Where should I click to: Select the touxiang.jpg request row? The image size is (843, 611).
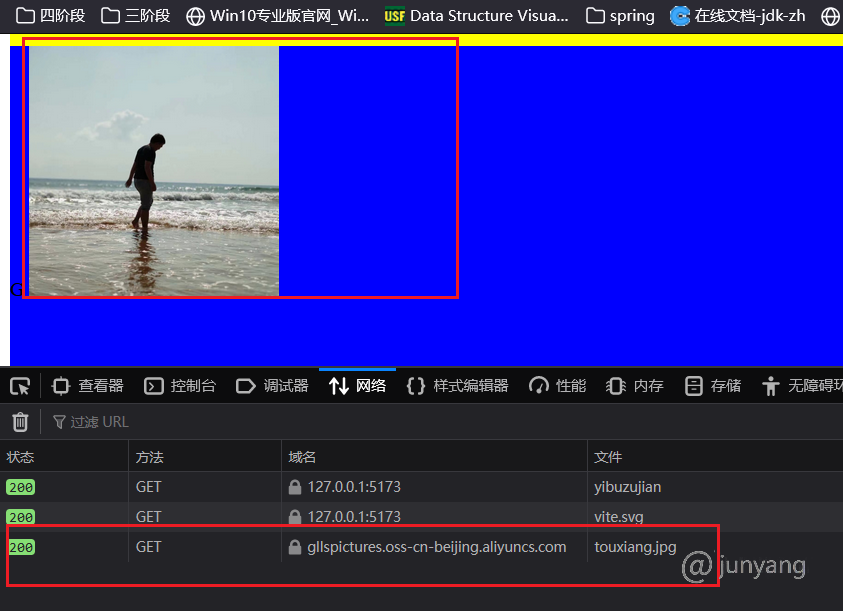tap(635, 547)
